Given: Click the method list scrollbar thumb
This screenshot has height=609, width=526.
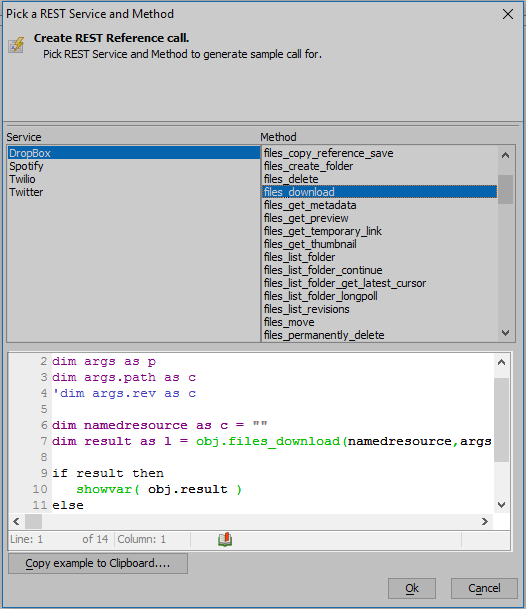Looking at the screenshot, I should [505, 189].
